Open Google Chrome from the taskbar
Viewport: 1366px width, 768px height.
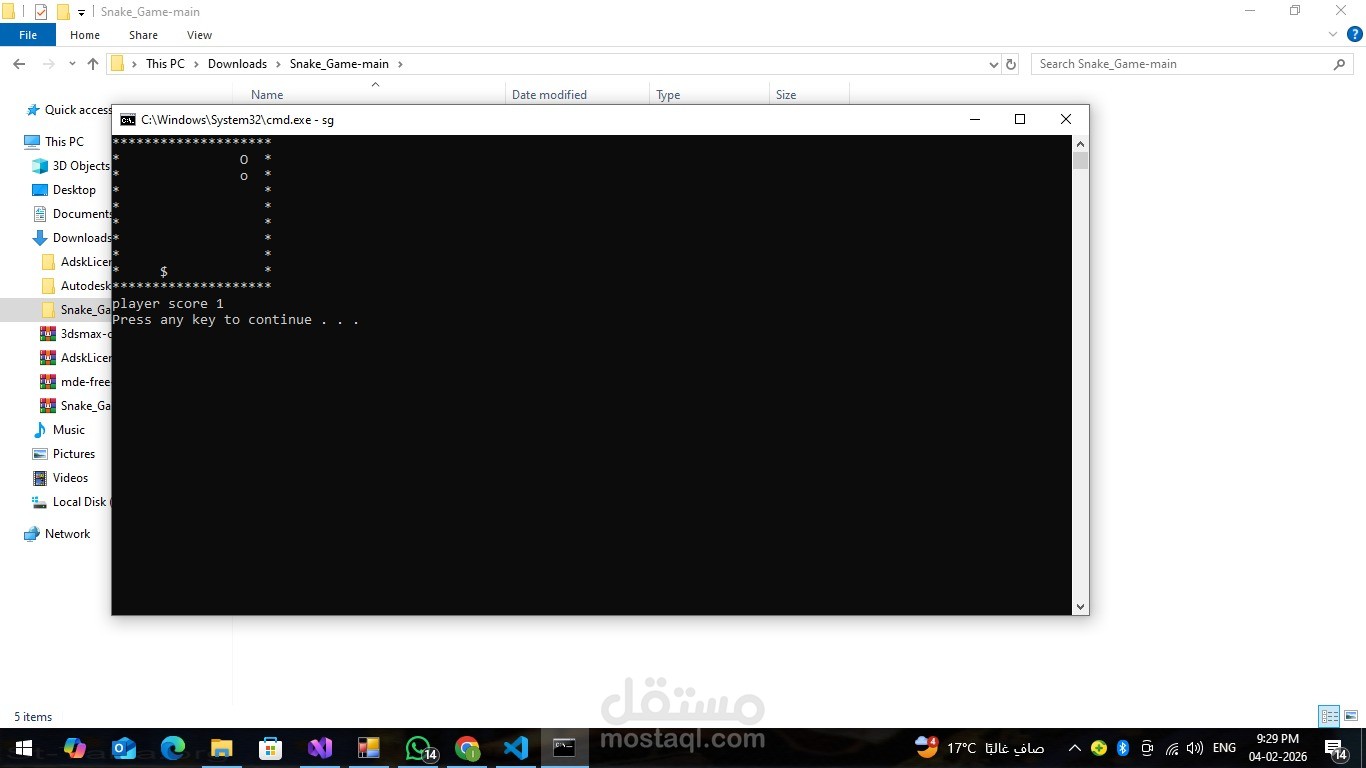click(x=466, y=747)
